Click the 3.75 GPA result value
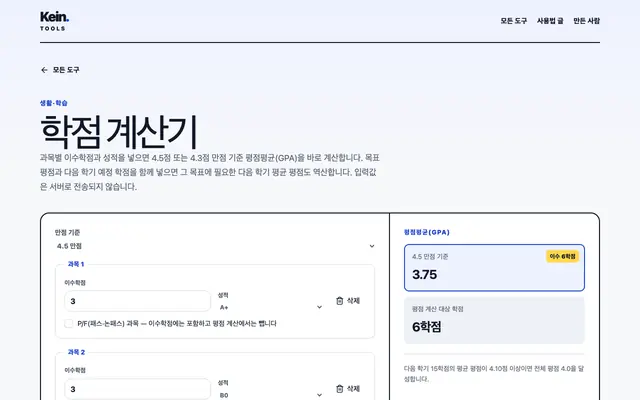The width and height of the screenshot is (640, 400). click(x=424, y=275)
